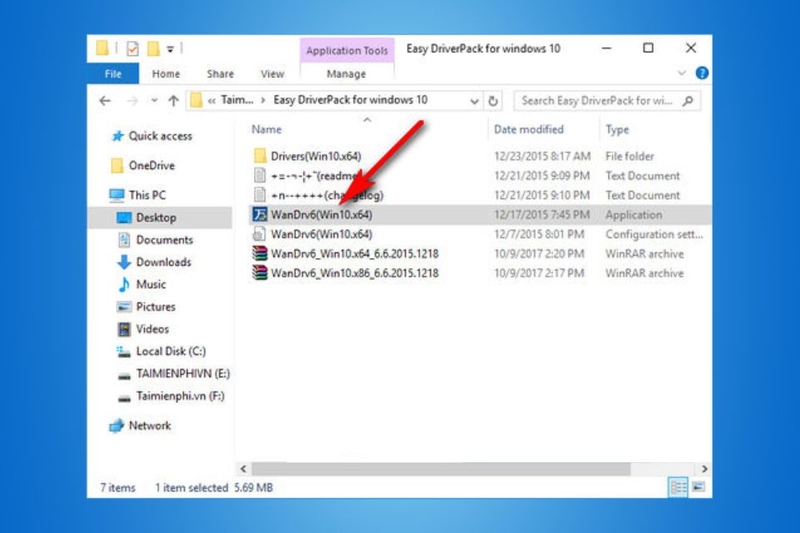
Task: Sort by the Name column header
Action: [x=266, y=130]
